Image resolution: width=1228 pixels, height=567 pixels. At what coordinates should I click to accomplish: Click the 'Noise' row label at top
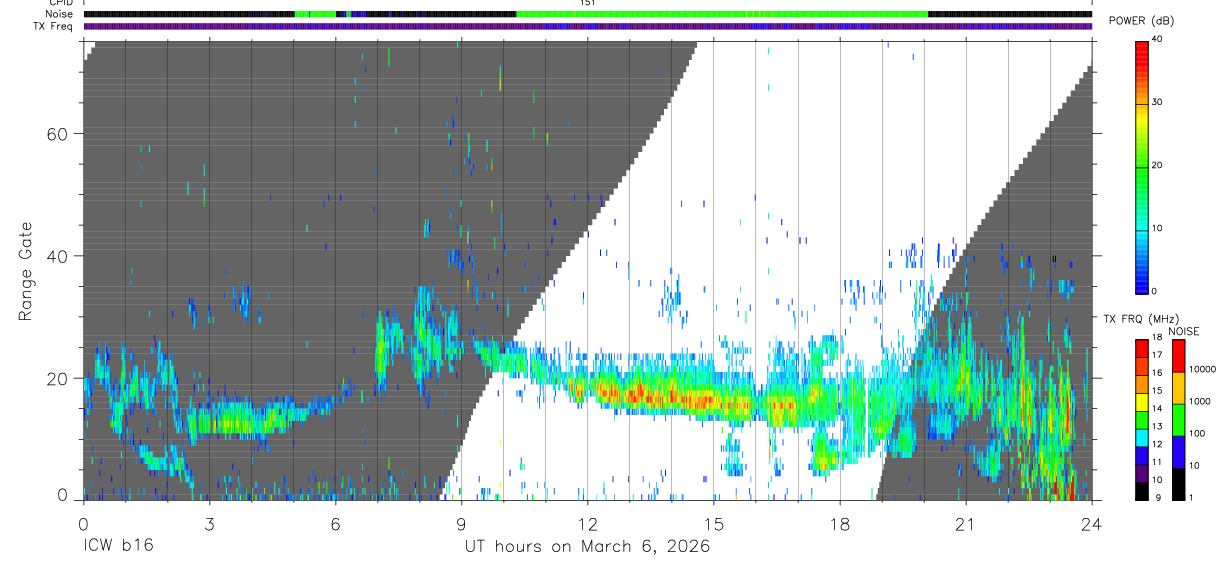tap(61, 14)
